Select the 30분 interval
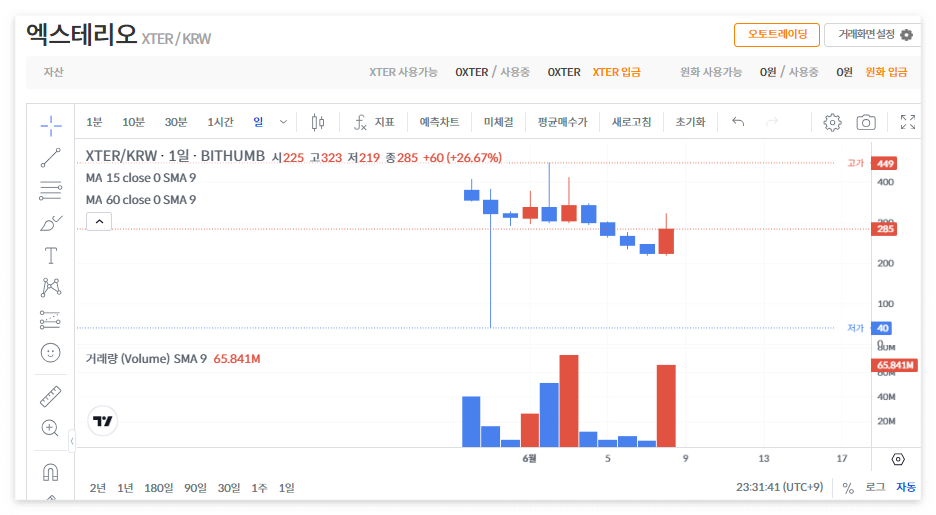The image size is (936, 515). click(176, 122)
